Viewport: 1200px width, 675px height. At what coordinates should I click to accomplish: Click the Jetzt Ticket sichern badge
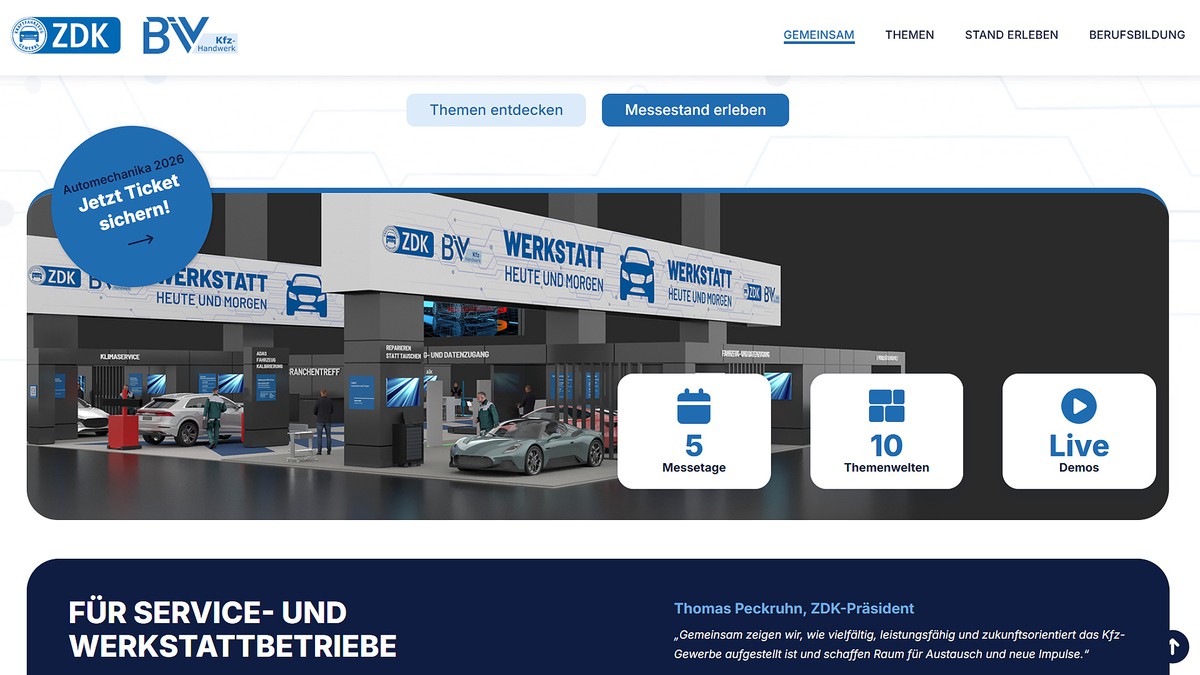click(x=131, y=204)
